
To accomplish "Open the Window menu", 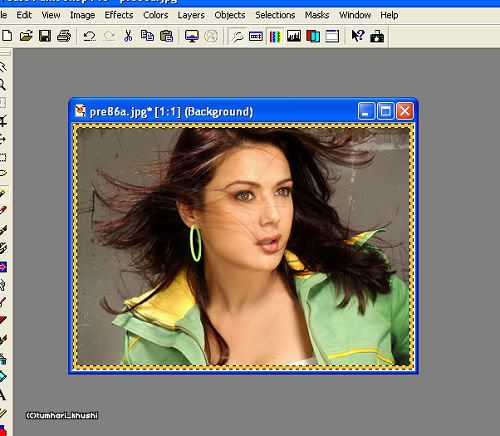I will 355,15.
